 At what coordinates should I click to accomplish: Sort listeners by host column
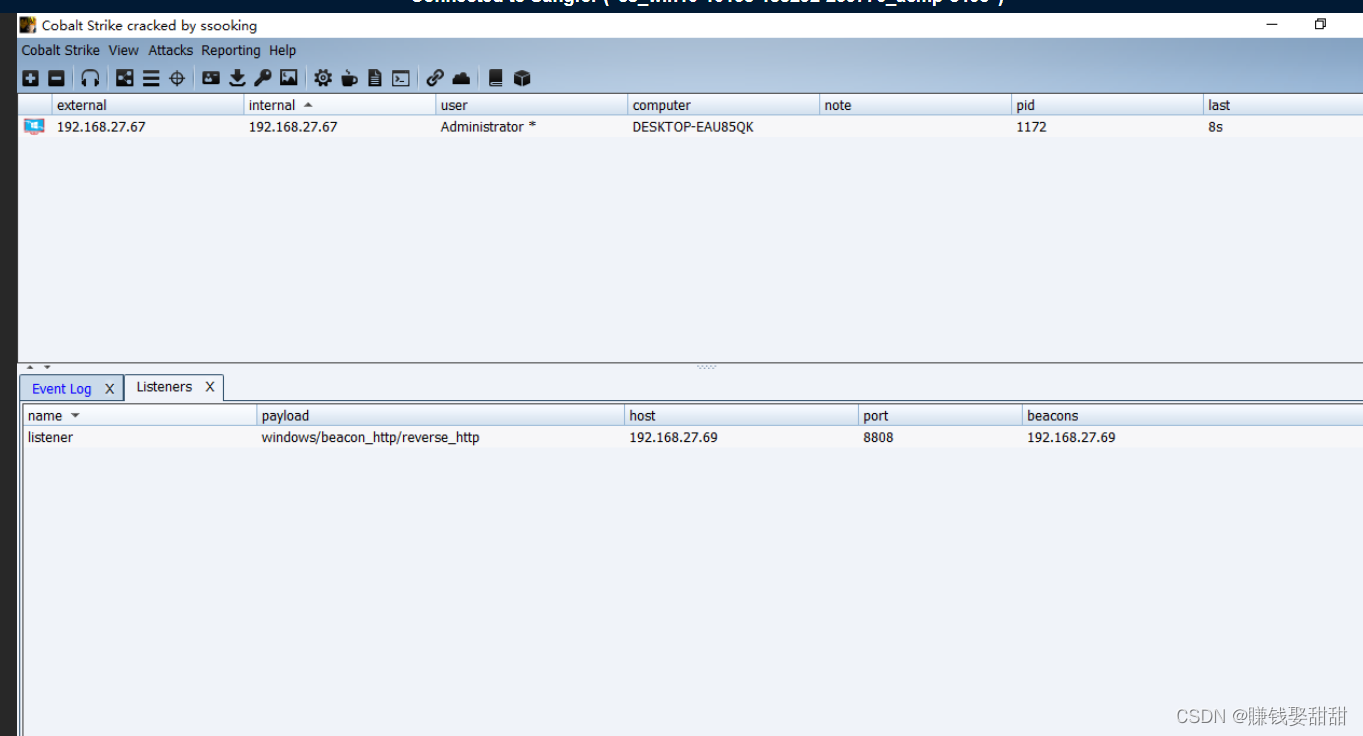[x=742, y=416]
